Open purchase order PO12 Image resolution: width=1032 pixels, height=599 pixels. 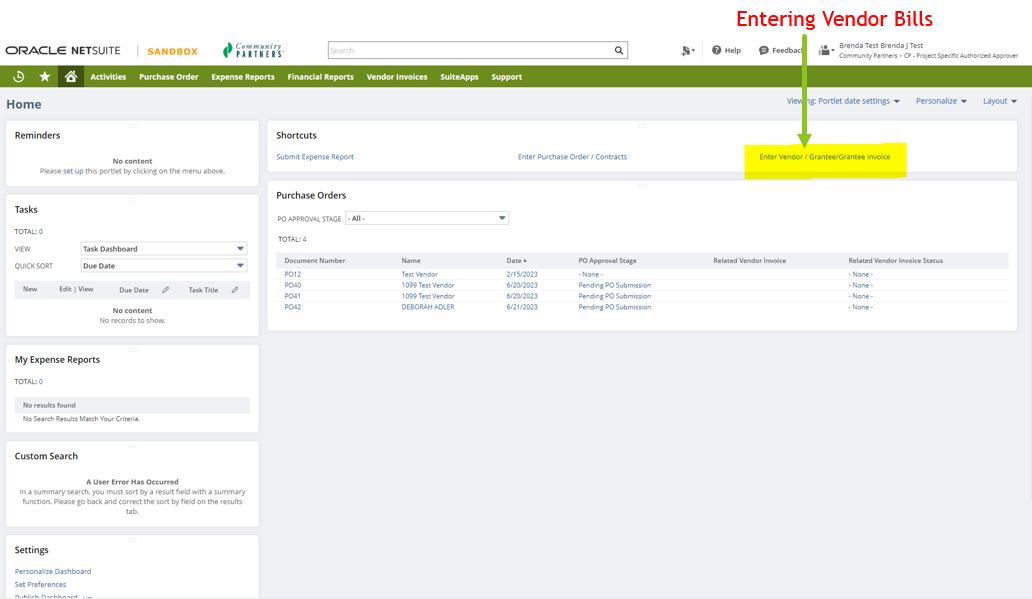pyautogui.click(x=291, y=273)
